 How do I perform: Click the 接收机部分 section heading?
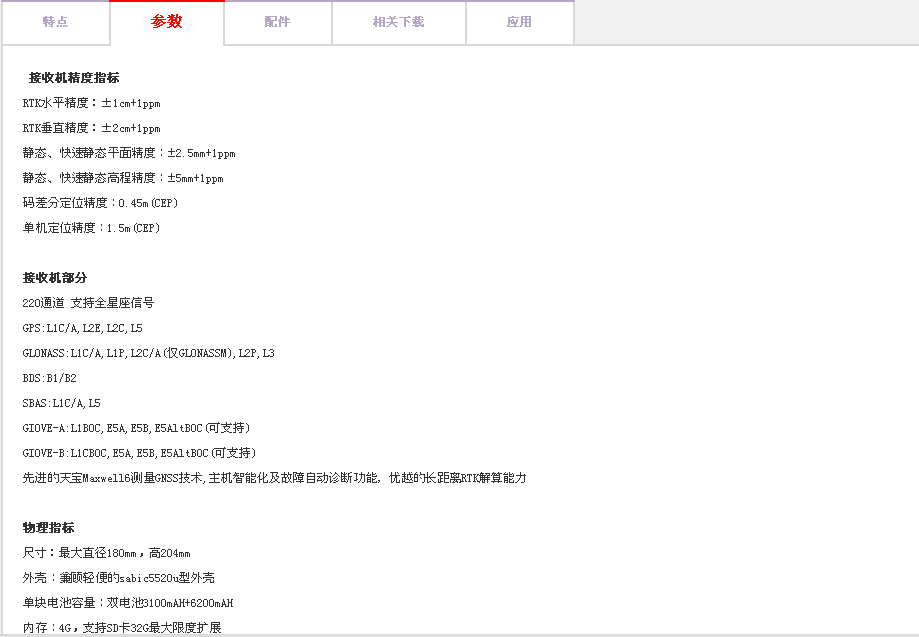point(55,278)
